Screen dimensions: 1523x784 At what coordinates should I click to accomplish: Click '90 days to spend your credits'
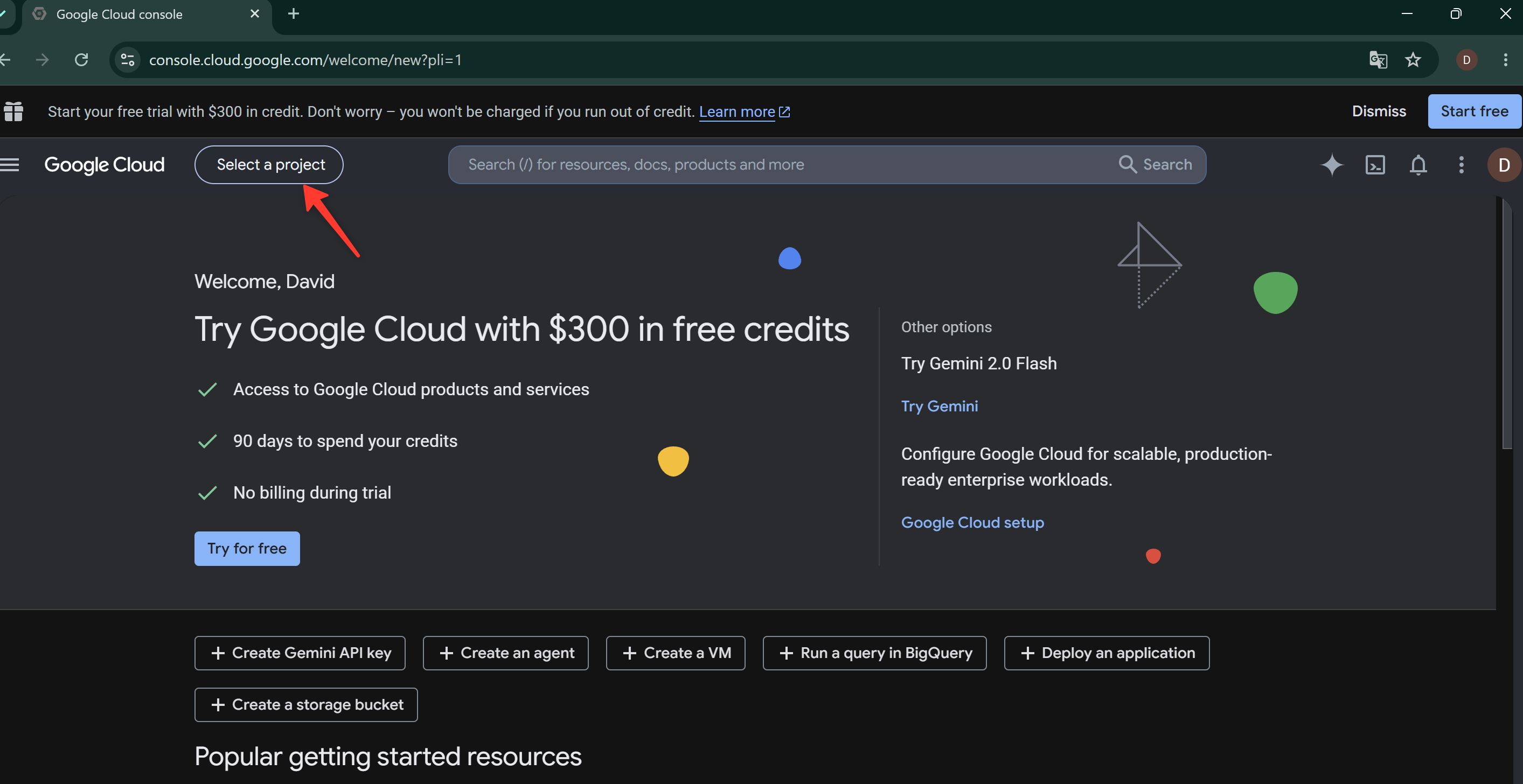click(x=345, y=442)
